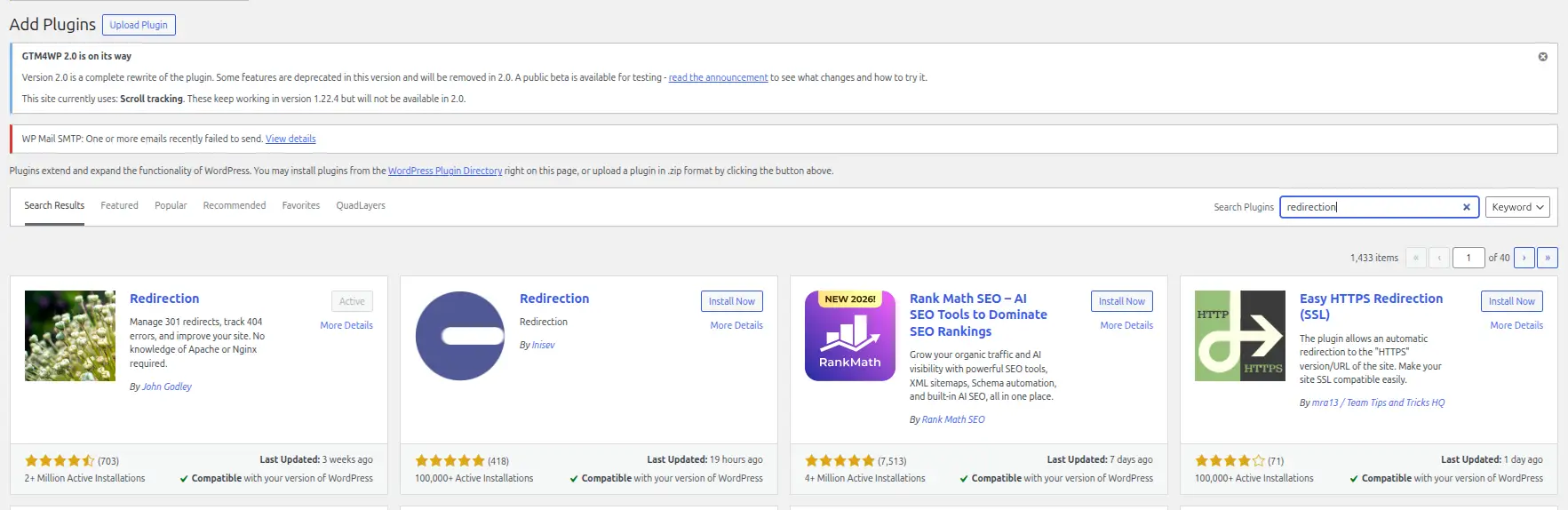The width and height of the screenshot is (1568, 510).
Task: Open the WordPress Plugin Directory link
Action: (445, 171)
